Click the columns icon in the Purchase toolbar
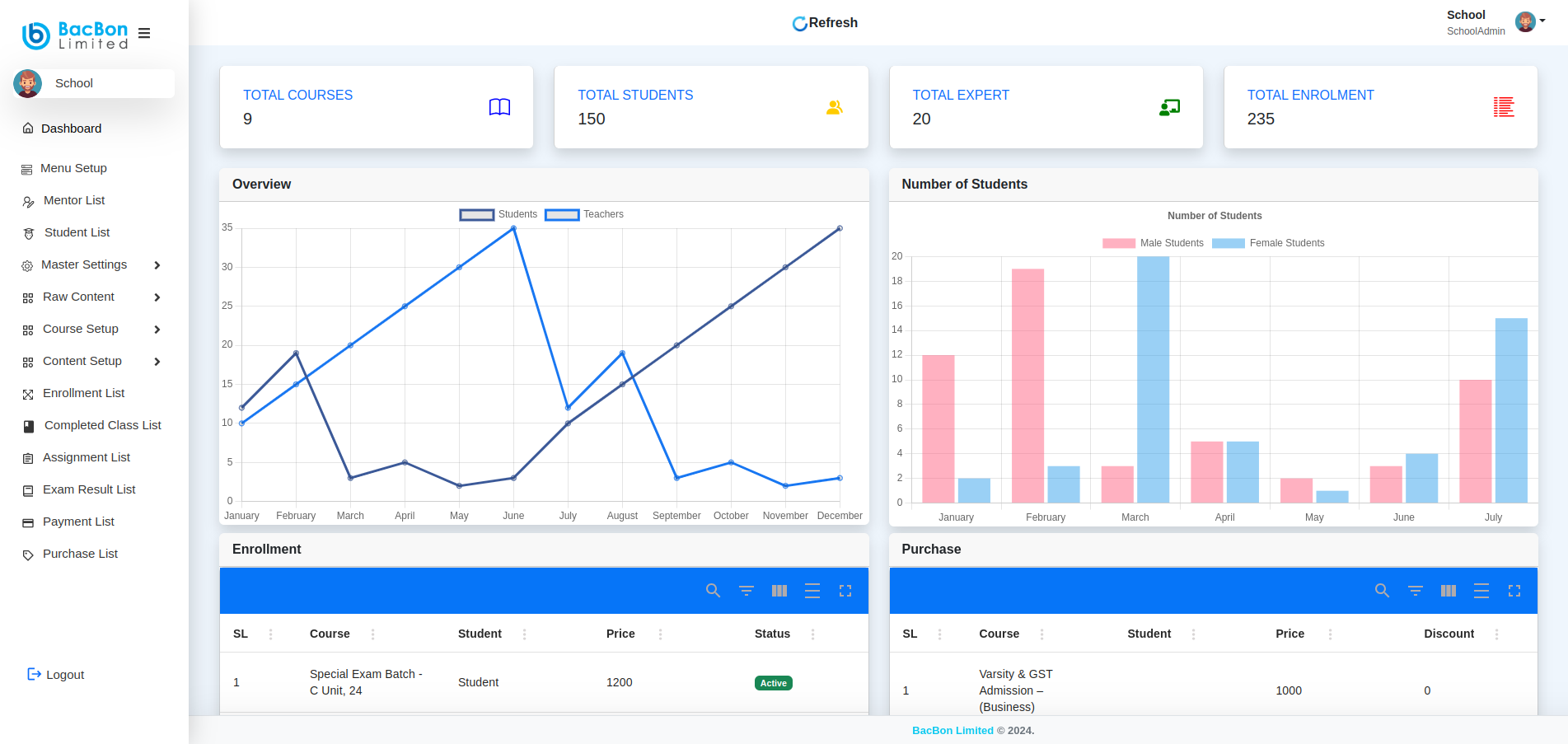Image resolution: width=1568 pixels, height=744 pixels. click(x=1448, y=591)
